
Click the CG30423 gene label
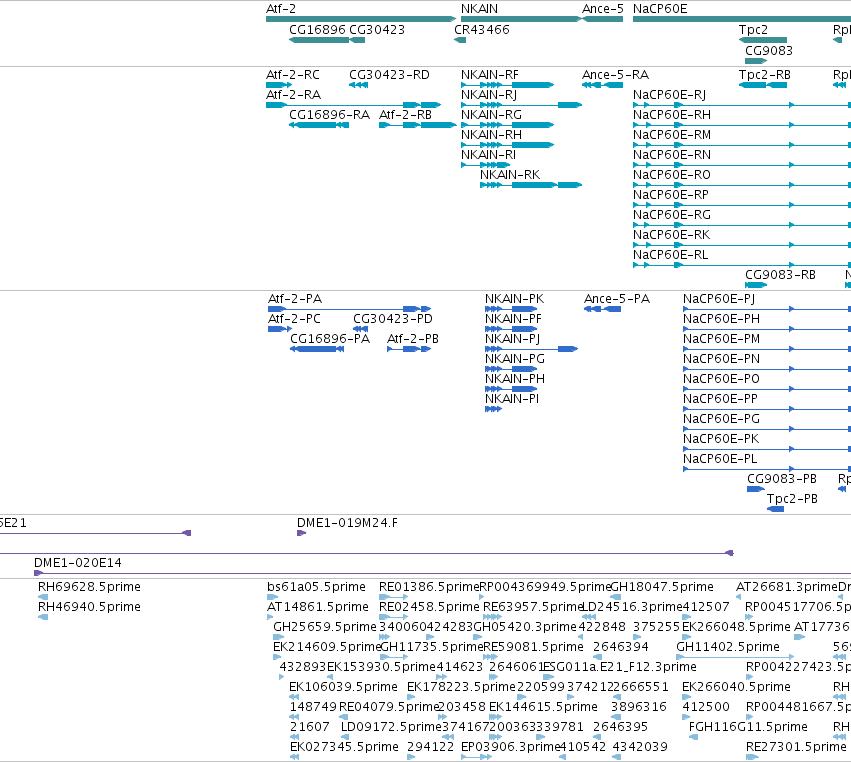click(x=377, y=30)
